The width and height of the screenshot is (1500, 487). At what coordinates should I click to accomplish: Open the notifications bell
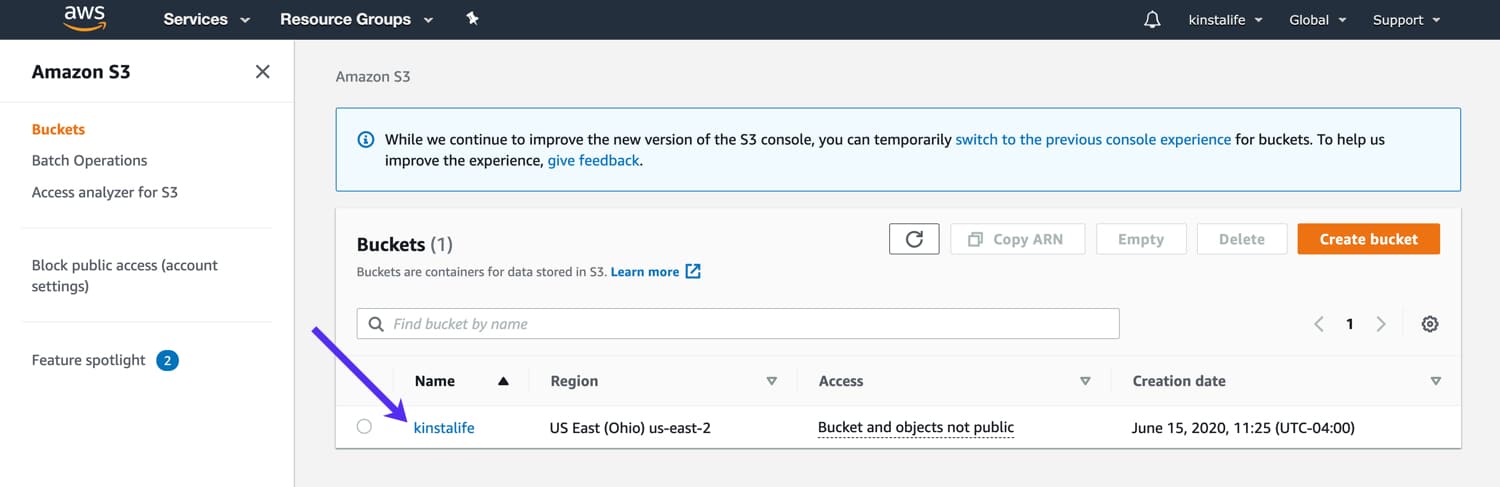pos(1152,20)
